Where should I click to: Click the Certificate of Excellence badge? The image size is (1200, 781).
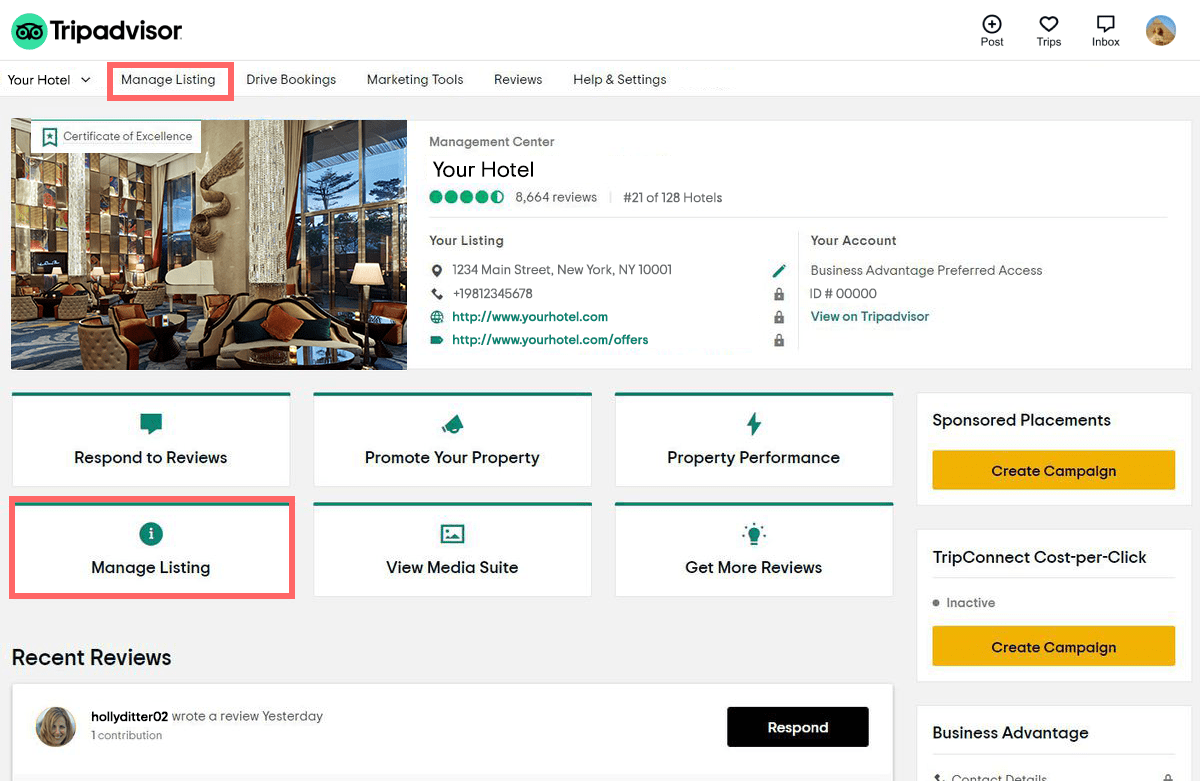coord(117,137)
